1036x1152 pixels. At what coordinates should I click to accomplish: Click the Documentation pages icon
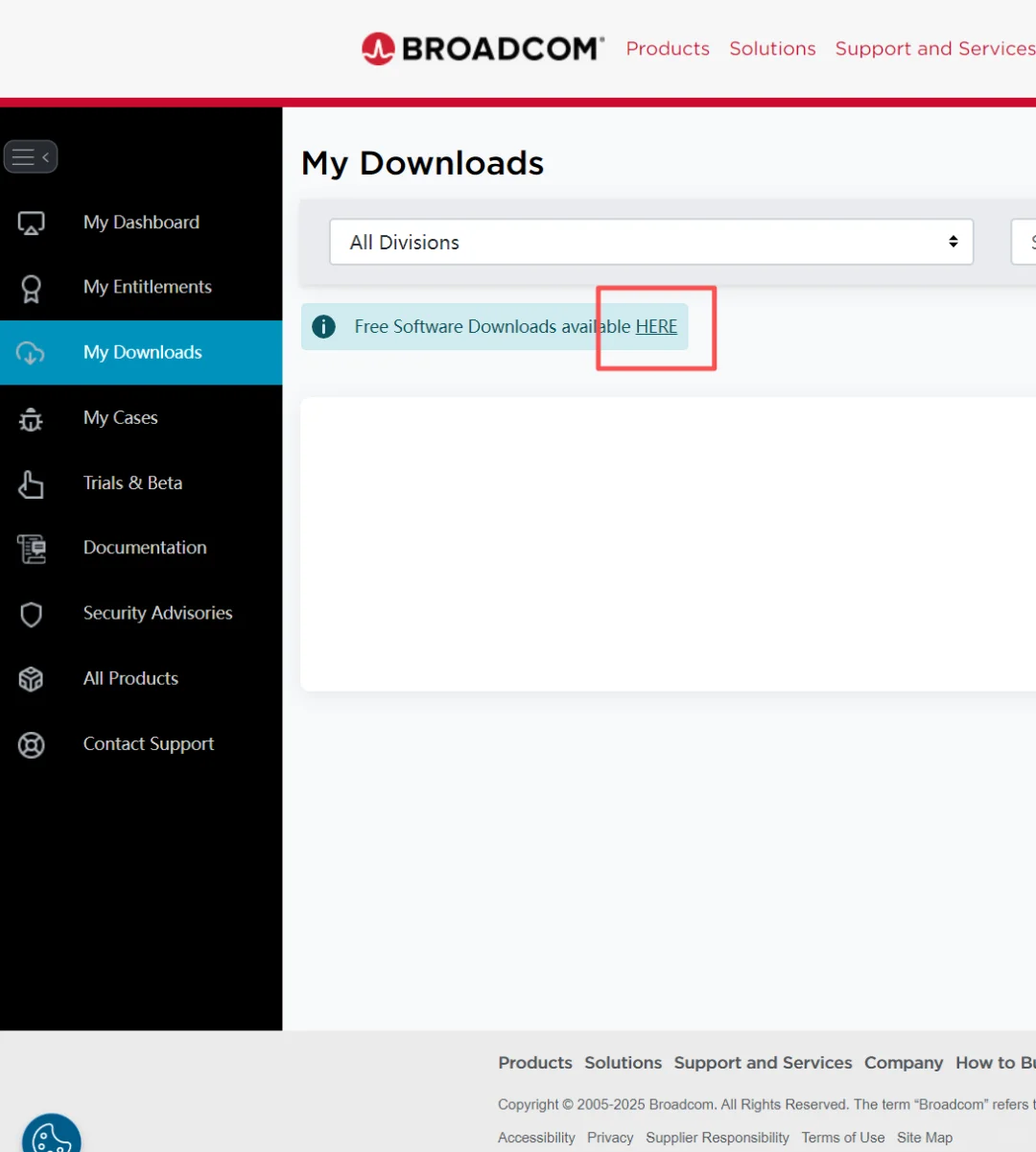[x=31, y=549]
